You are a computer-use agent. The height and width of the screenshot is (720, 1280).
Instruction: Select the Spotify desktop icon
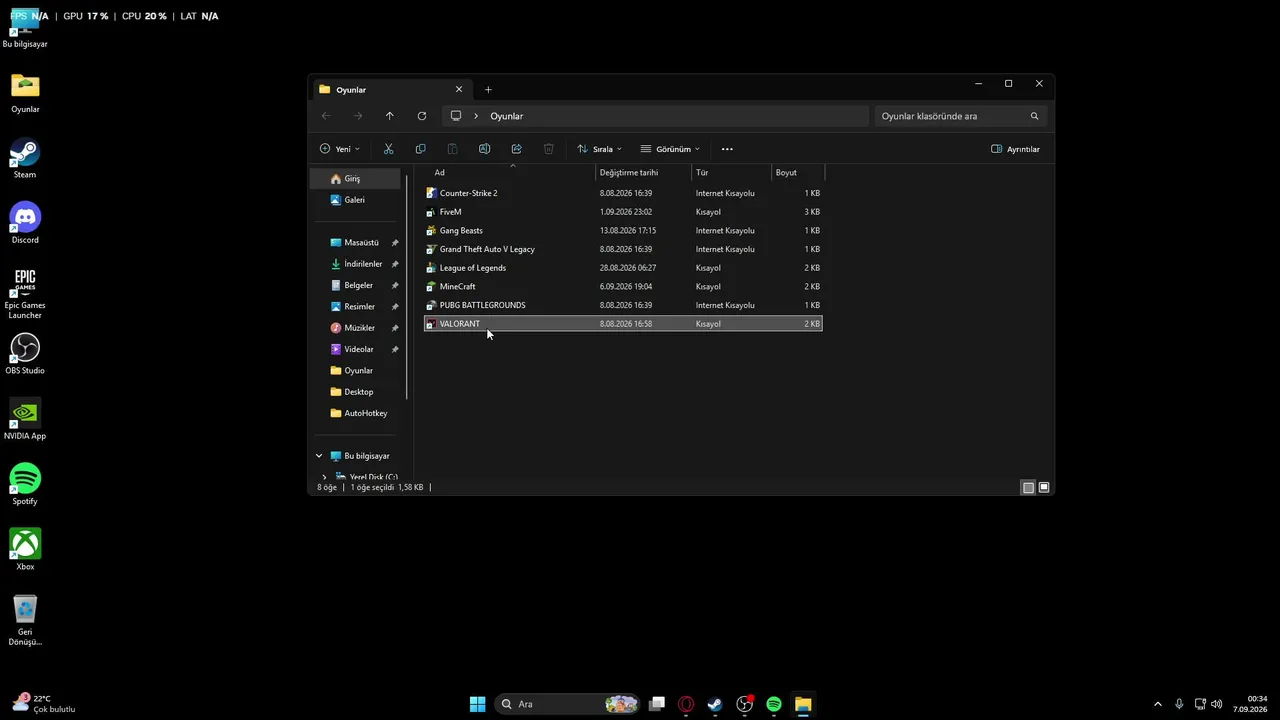click(x=25, y=484)
